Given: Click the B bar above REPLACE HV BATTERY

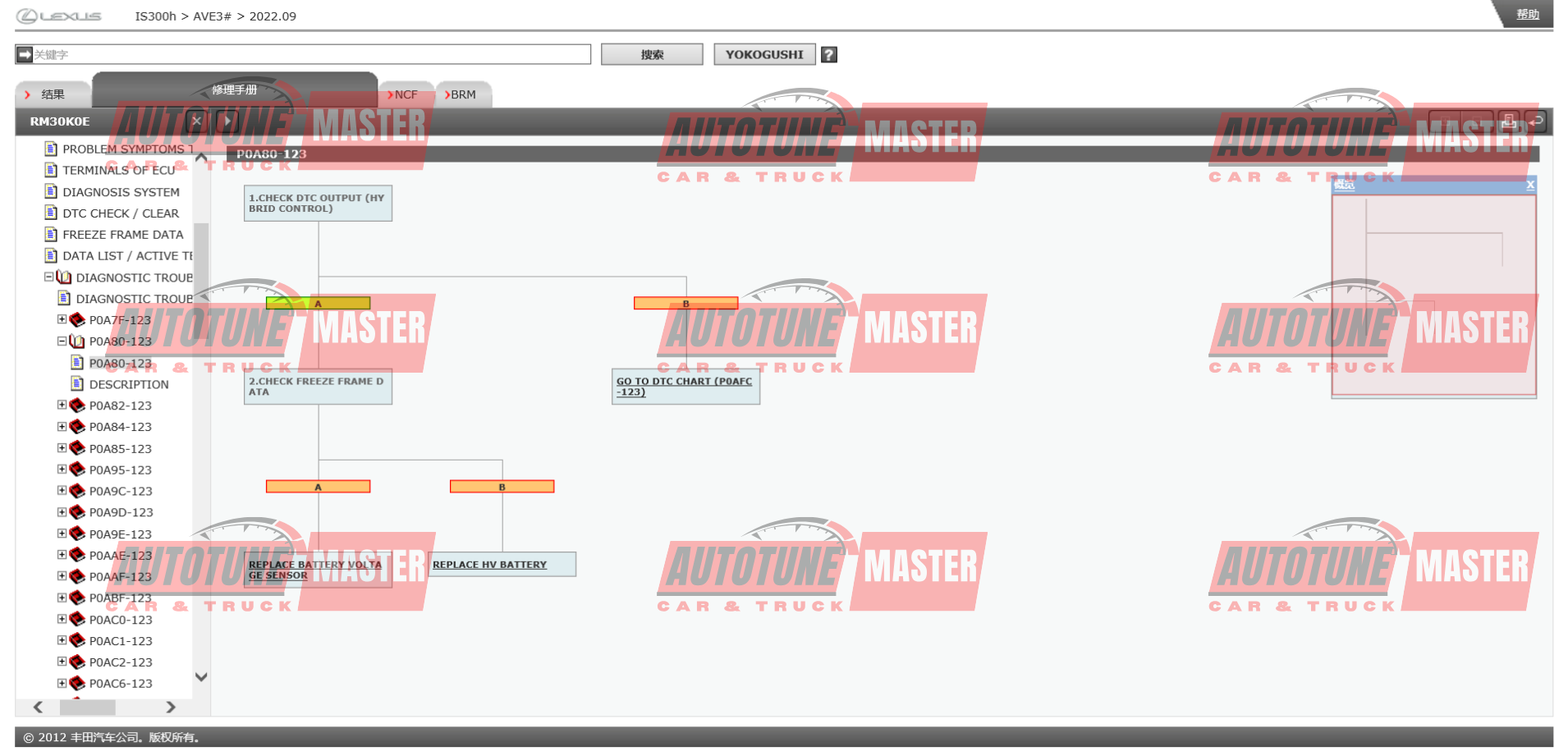Looking at the screenshot, I should pyautogui.click(x=502, y=487).
